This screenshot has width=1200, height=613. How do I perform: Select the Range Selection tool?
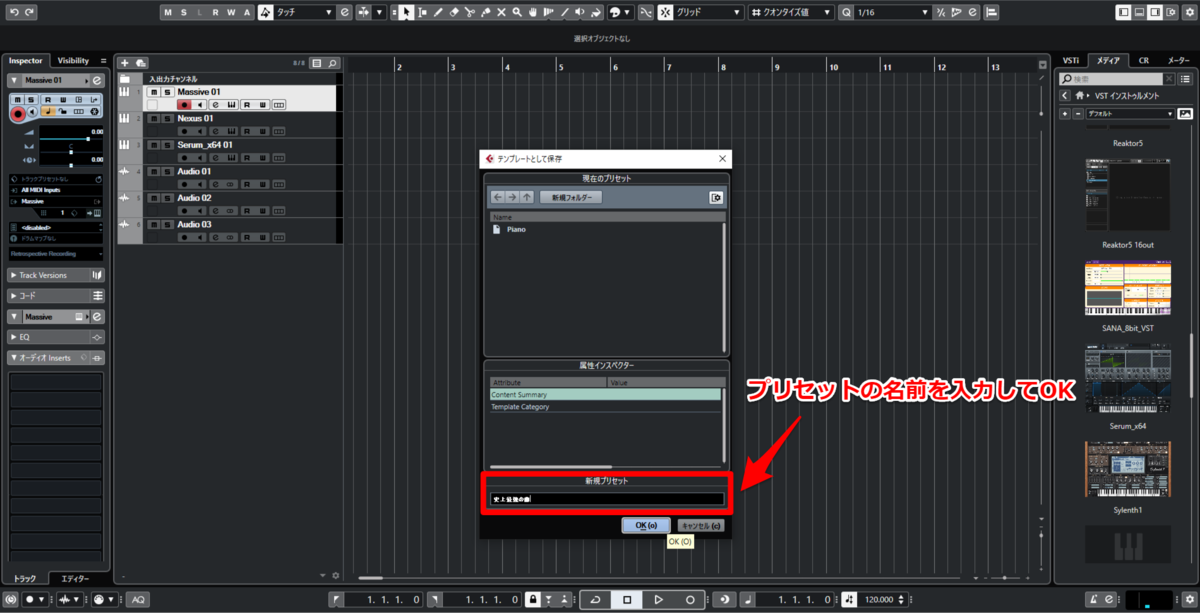423,12
